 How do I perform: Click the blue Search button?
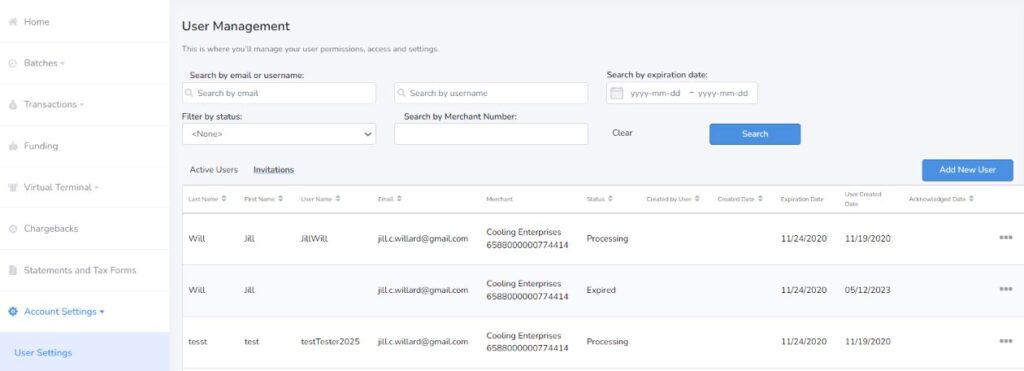[x=755, y=134]
